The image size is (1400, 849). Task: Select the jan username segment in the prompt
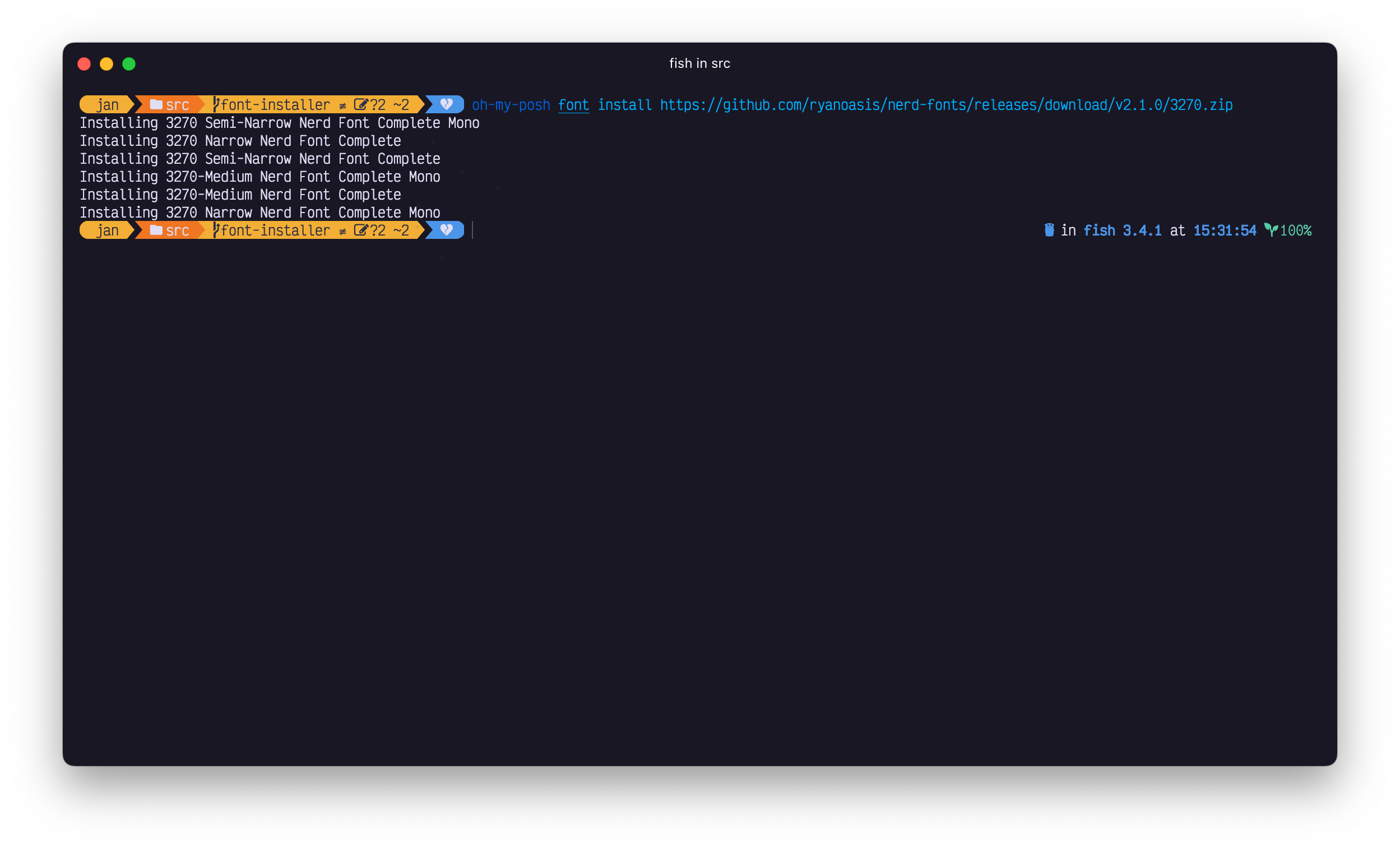(x=108, y=105)
